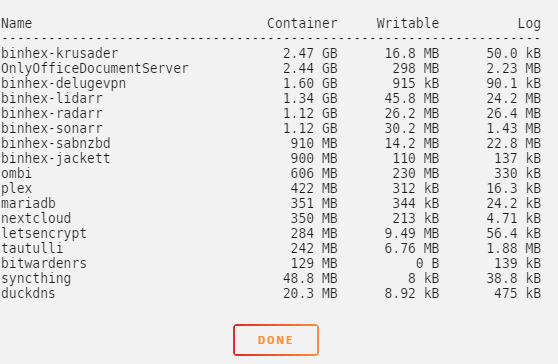This screenshot has height=364, width=558.
Task: Click the duckdns entry
Action: point(28,293)
